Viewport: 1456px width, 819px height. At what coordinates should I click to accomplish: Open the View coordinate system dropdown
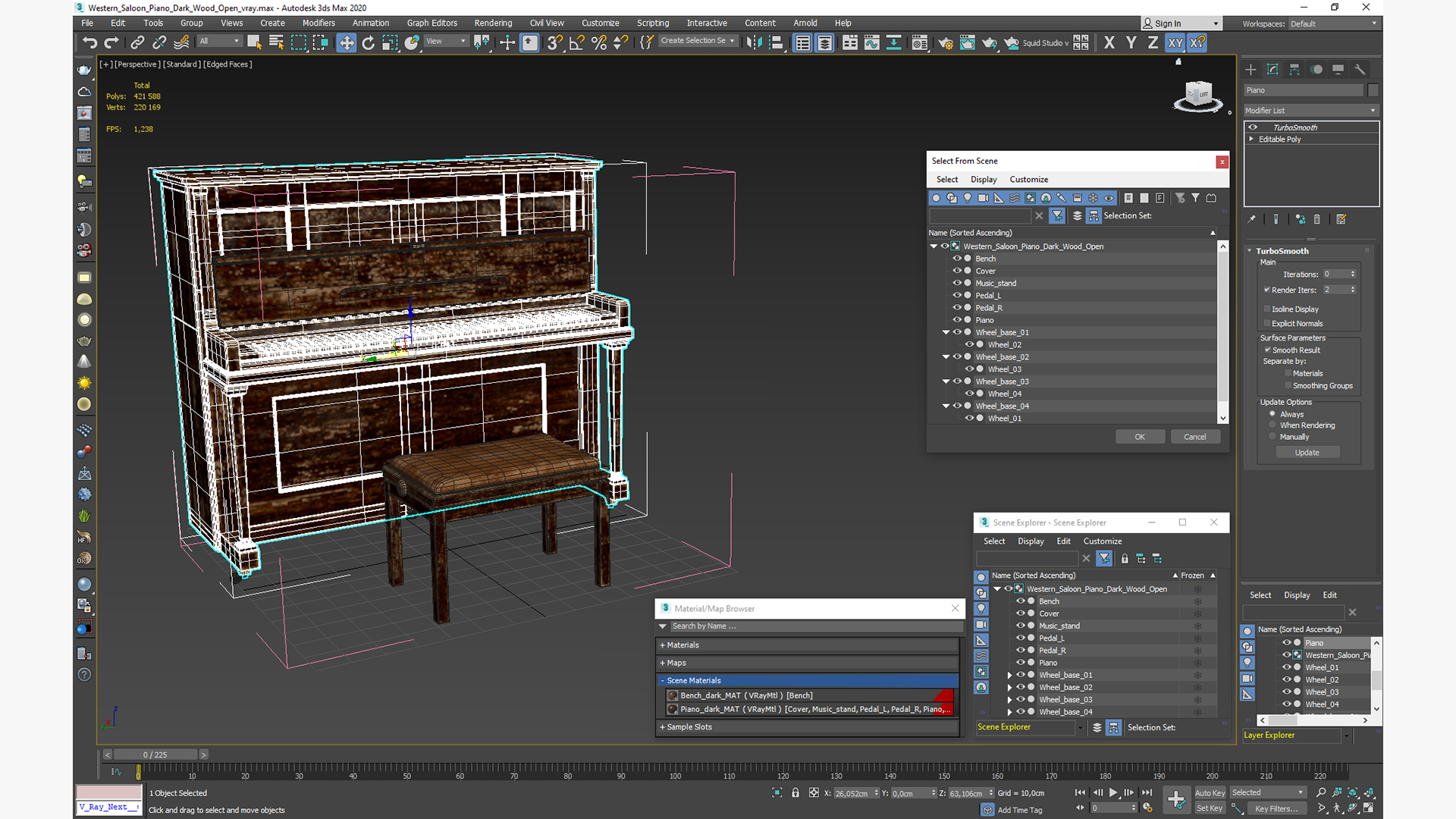[x=446, y=41]
